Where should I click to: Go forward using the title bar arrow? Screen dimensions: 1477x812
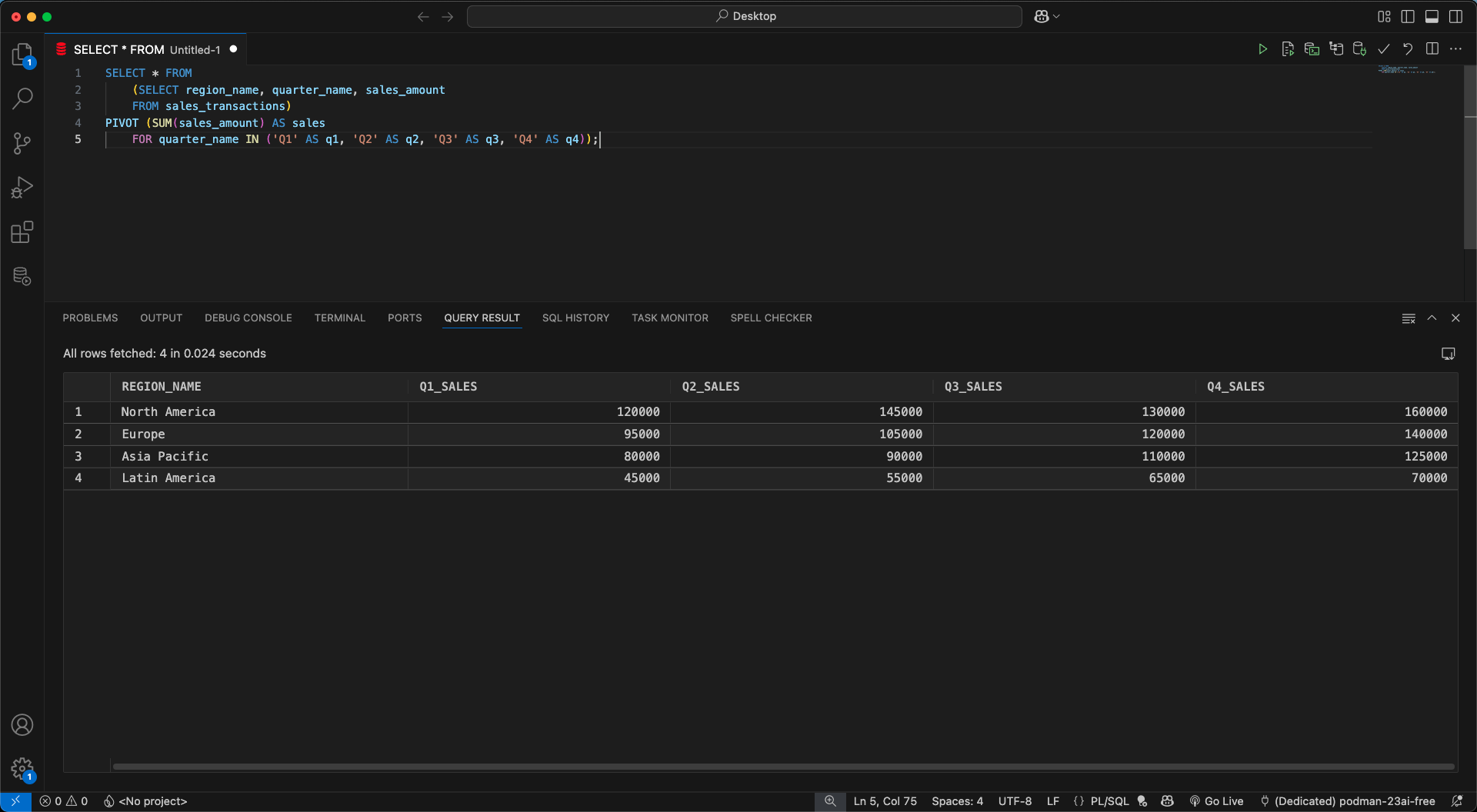coord(448,16)
